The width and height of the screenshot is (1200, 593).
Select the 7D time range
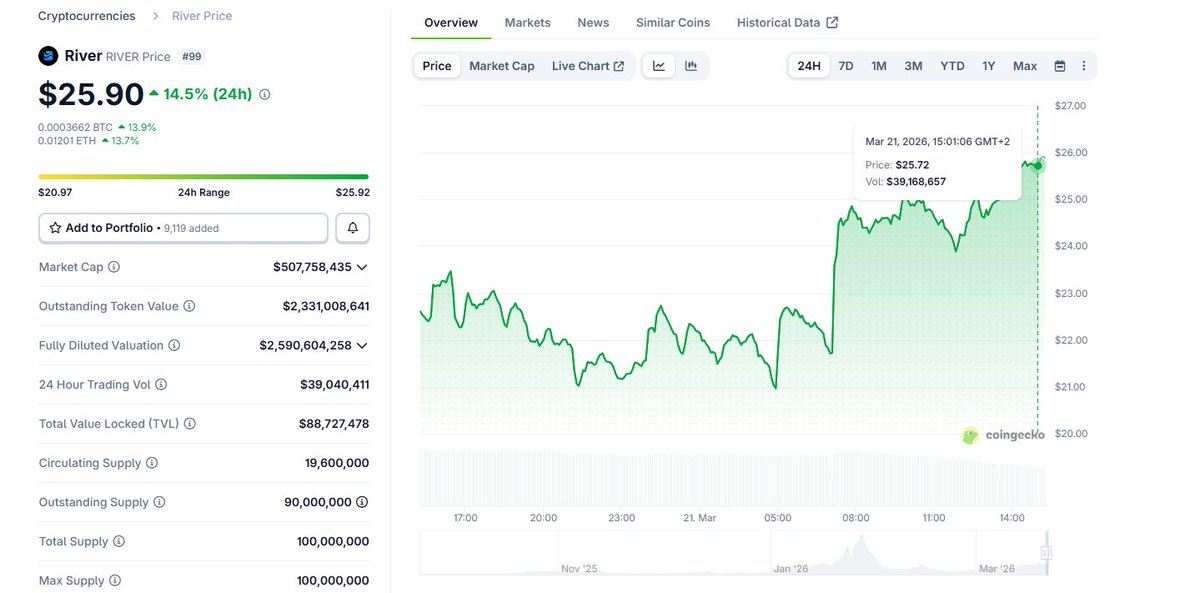point(846,66)
